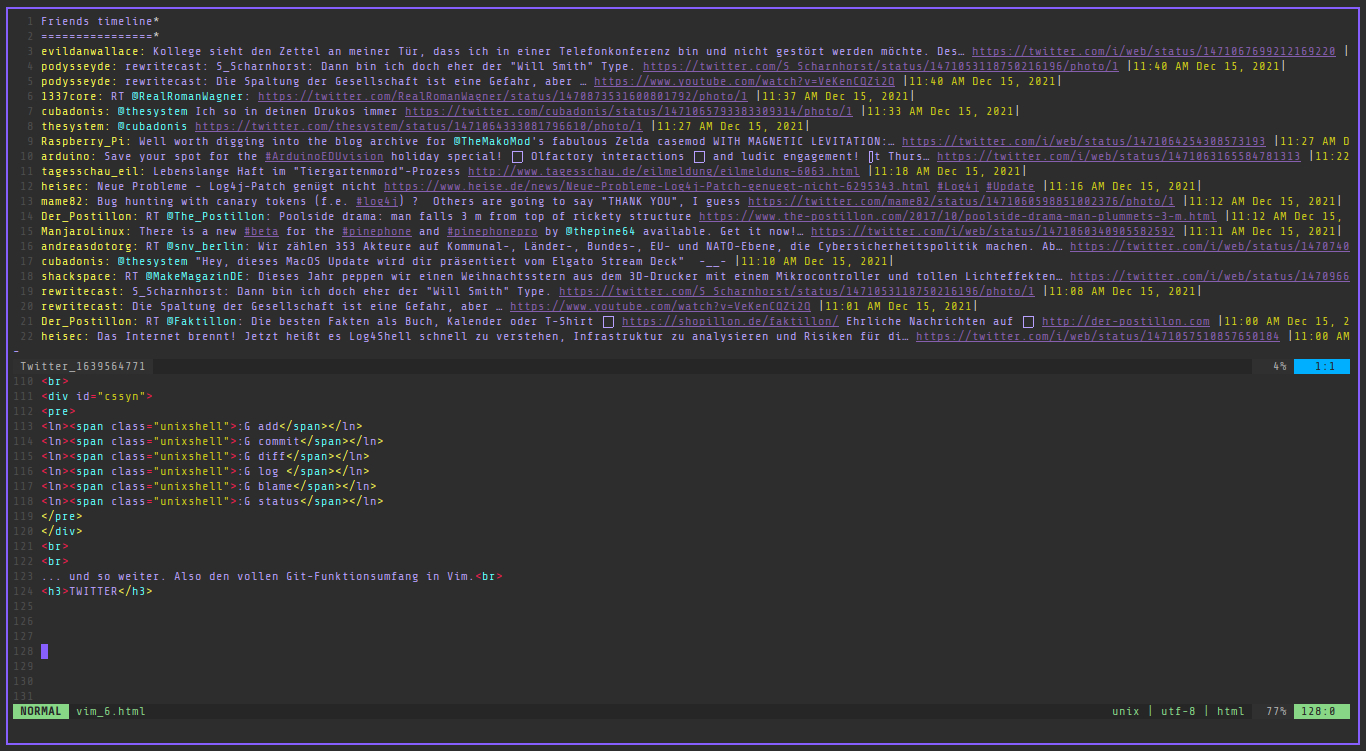
Task: Click the #Update hashtag in heisec's tweet
Action: coord(1010,186)
